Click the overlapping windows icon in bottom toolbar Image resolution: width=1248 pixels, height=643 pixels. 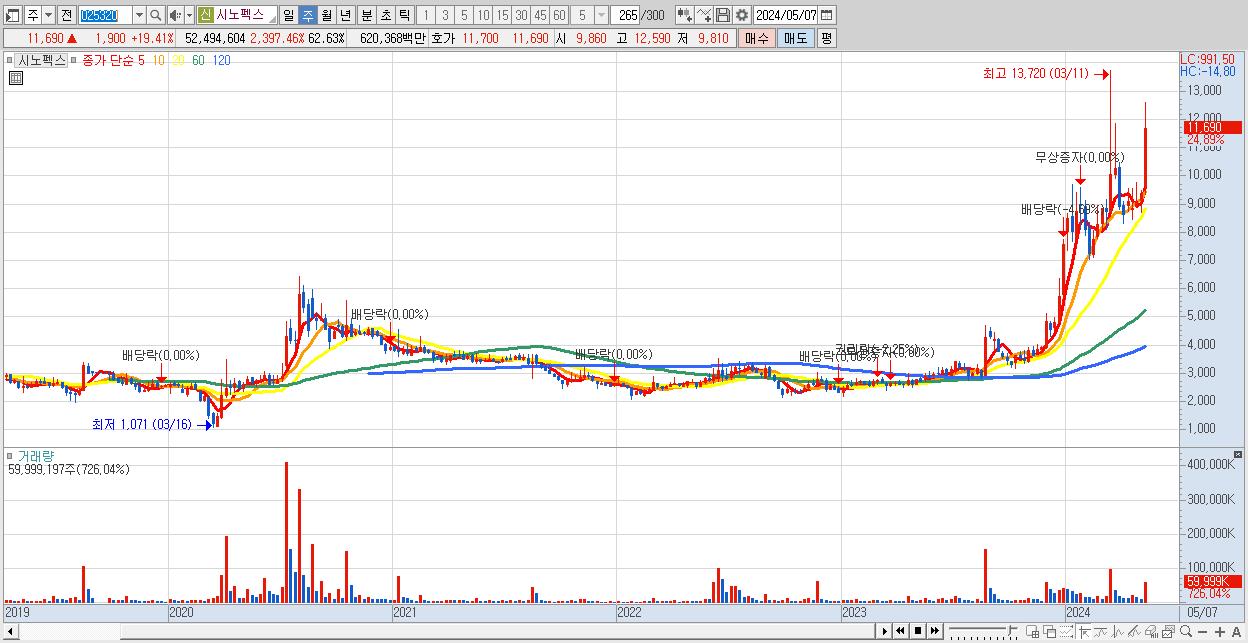[x=1050, y=632]
